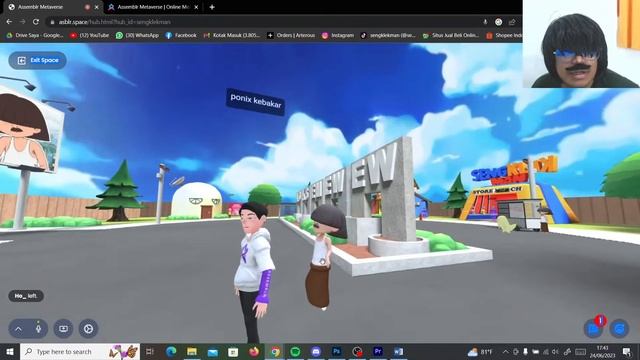
Task: Open Photoshop from the taskbar
Action: tap(337, 351)
